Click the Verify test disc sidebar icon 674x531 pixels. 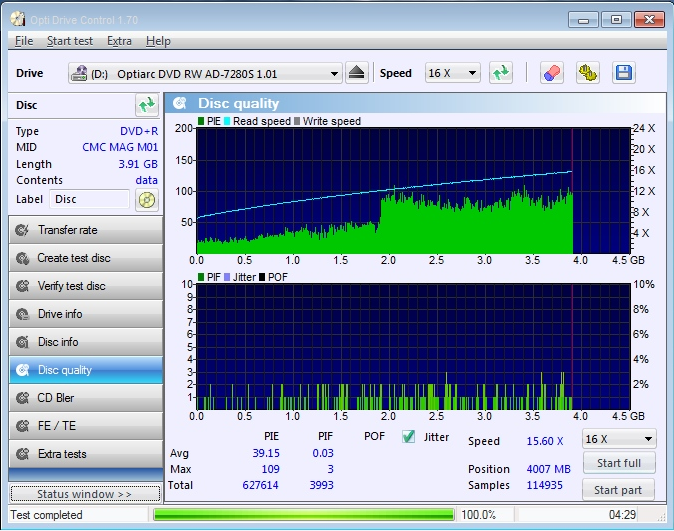pos(22,286)
